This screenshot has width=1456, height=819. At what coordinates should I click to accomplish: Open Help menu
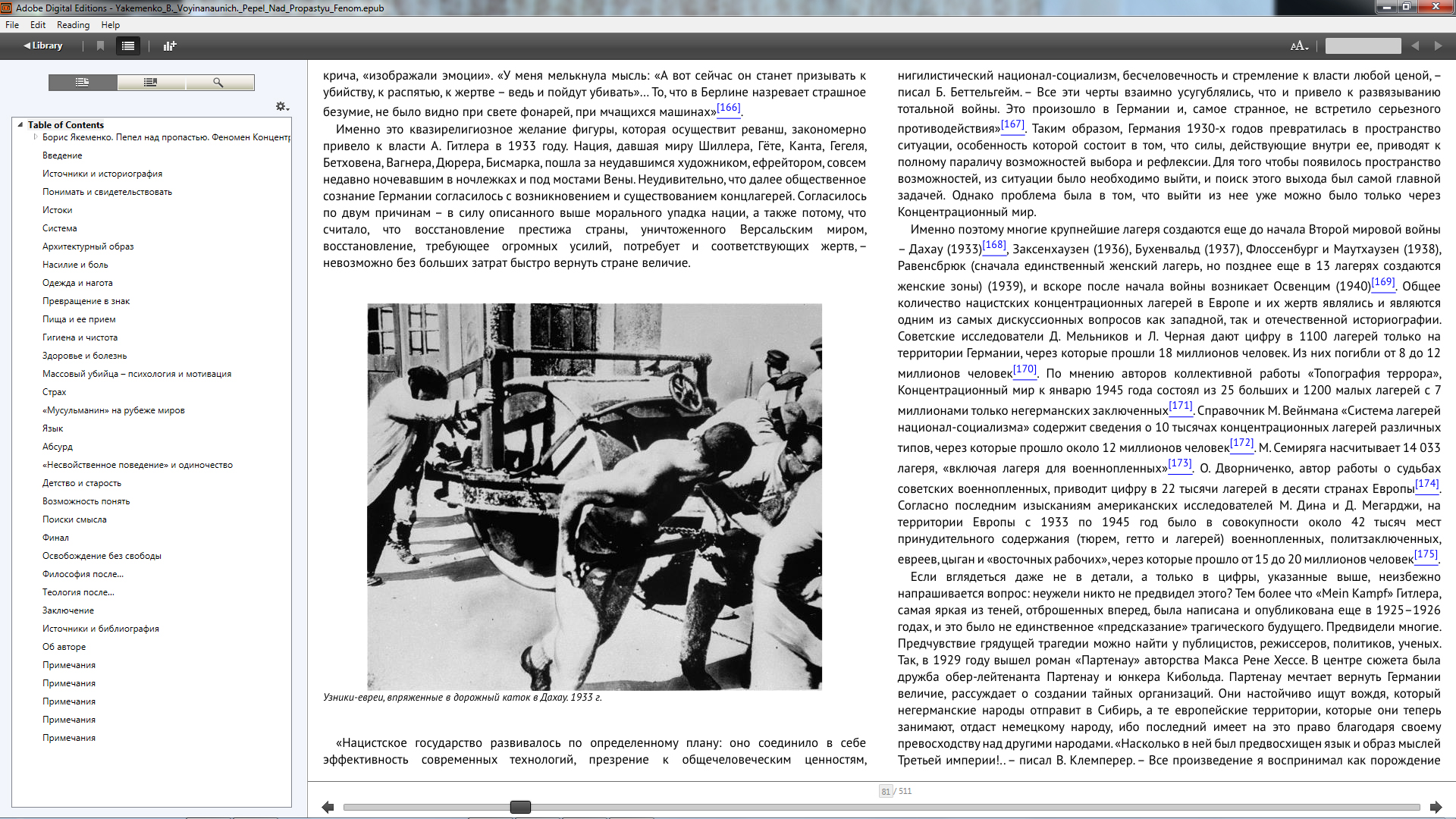coord(111,25)
